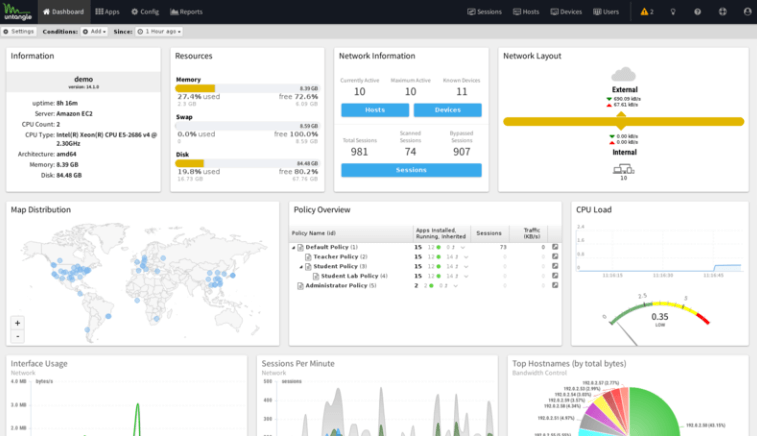Image resolution: width=757 pixels, height=436 pixels.
Task: Click the Untangle logo
Action: [x=17, y=11]
